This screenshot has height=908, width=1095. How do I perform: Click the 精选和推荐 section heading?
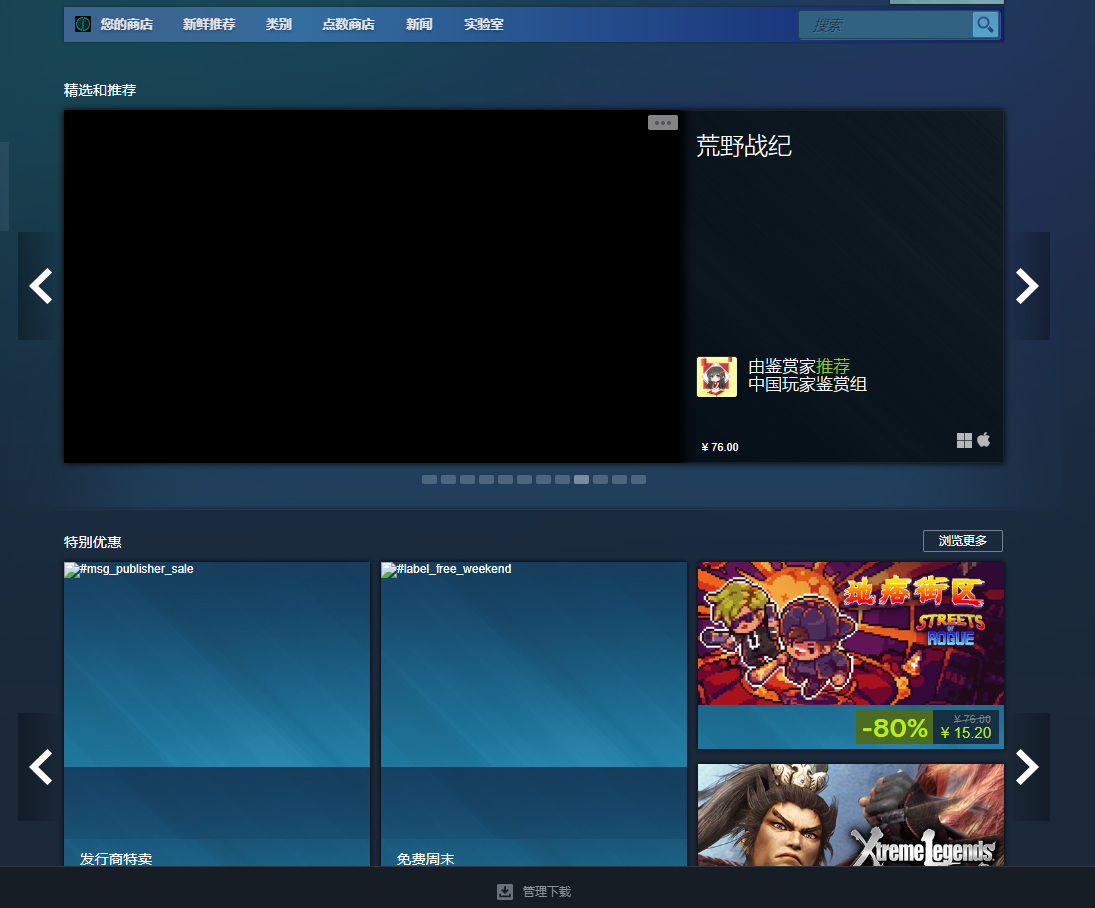coord(100,90)
